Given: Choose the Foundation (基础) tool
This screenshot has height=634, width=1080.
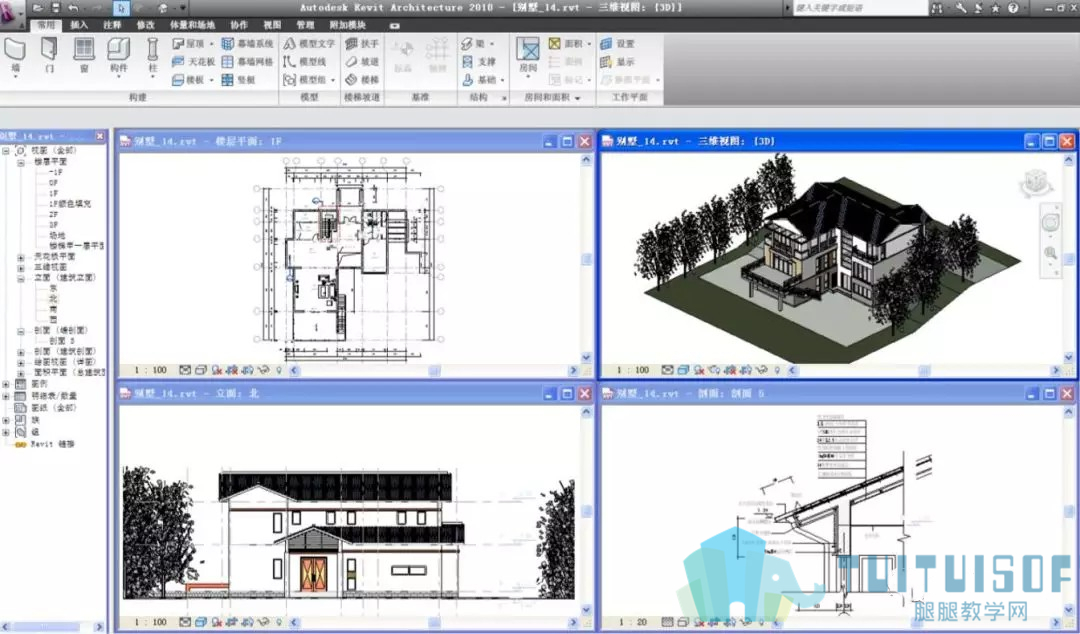Looking at the screenshot, I should (x=479, y=80).
